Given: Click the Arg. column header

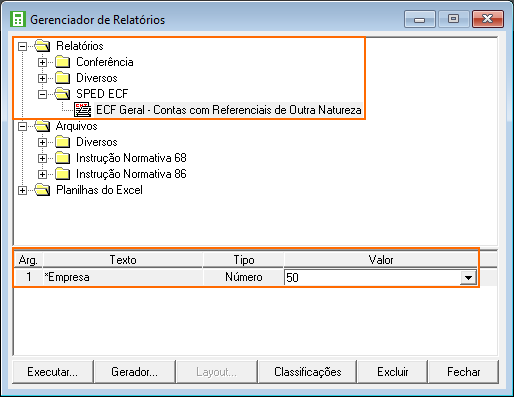Looking at the screenshot, I should 28,260.
